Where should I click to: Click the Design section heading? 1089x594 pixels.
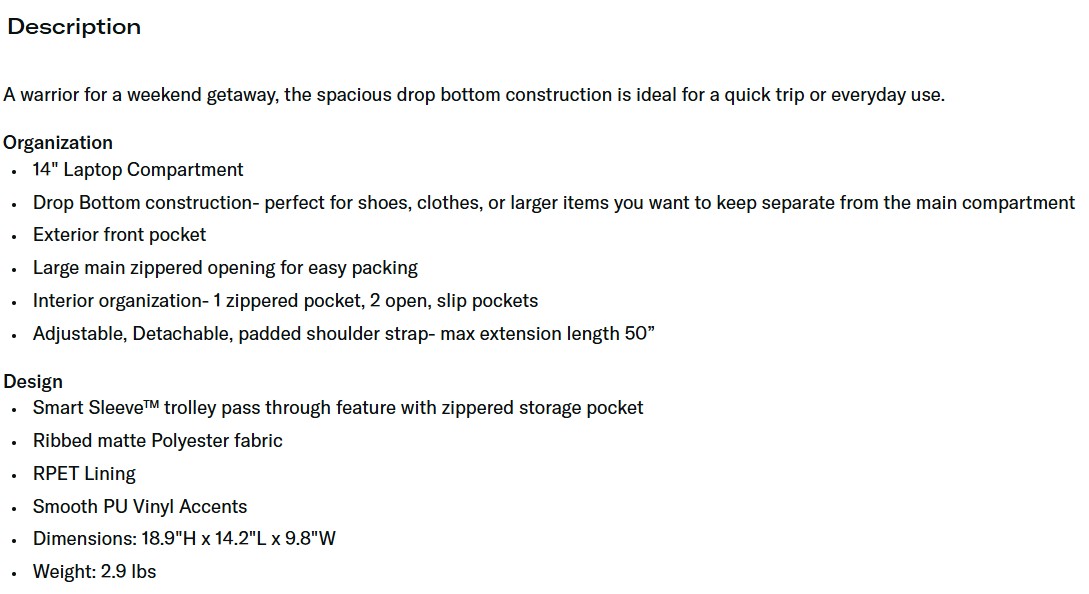[33, 381]
